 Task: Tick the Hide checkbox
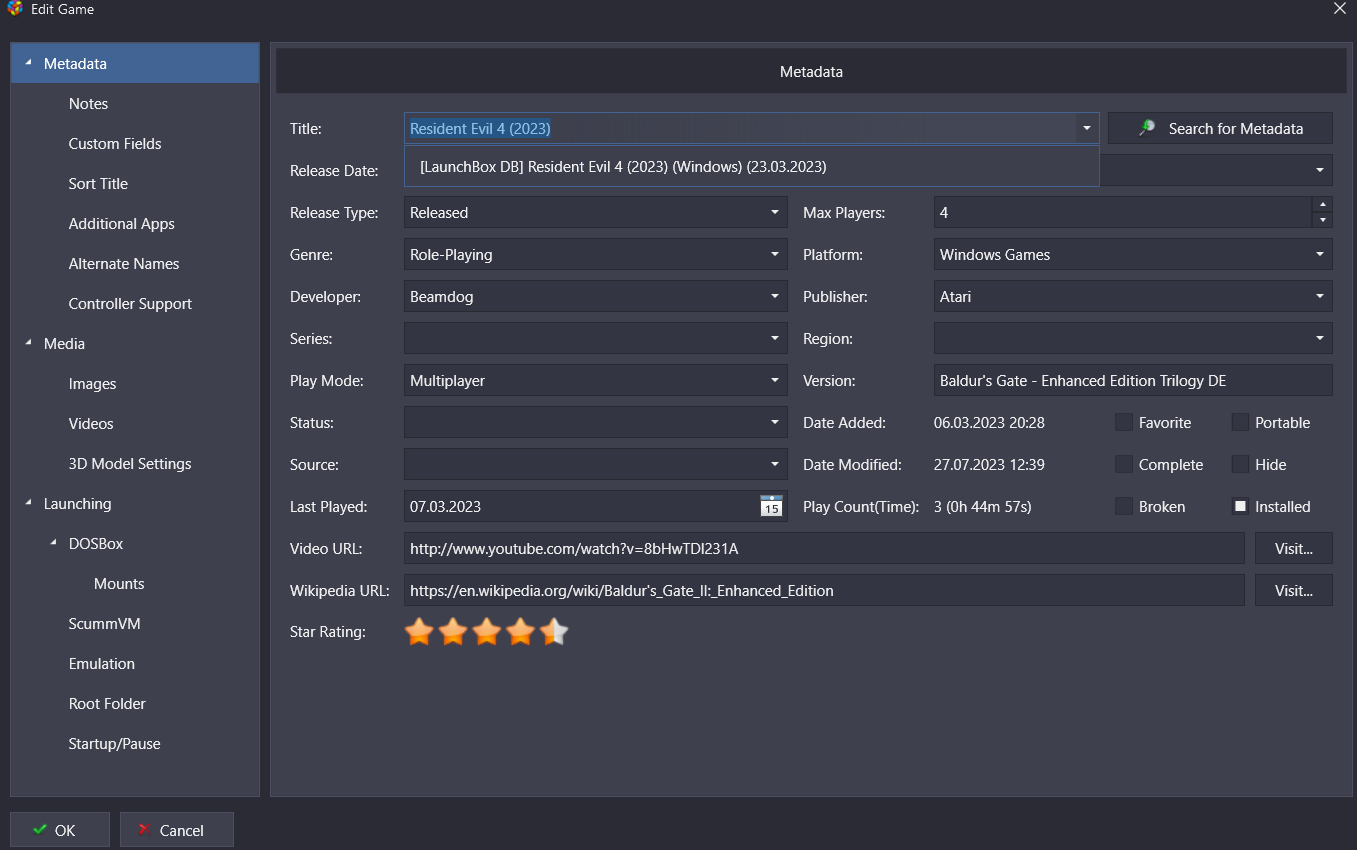pos(1240,464)
